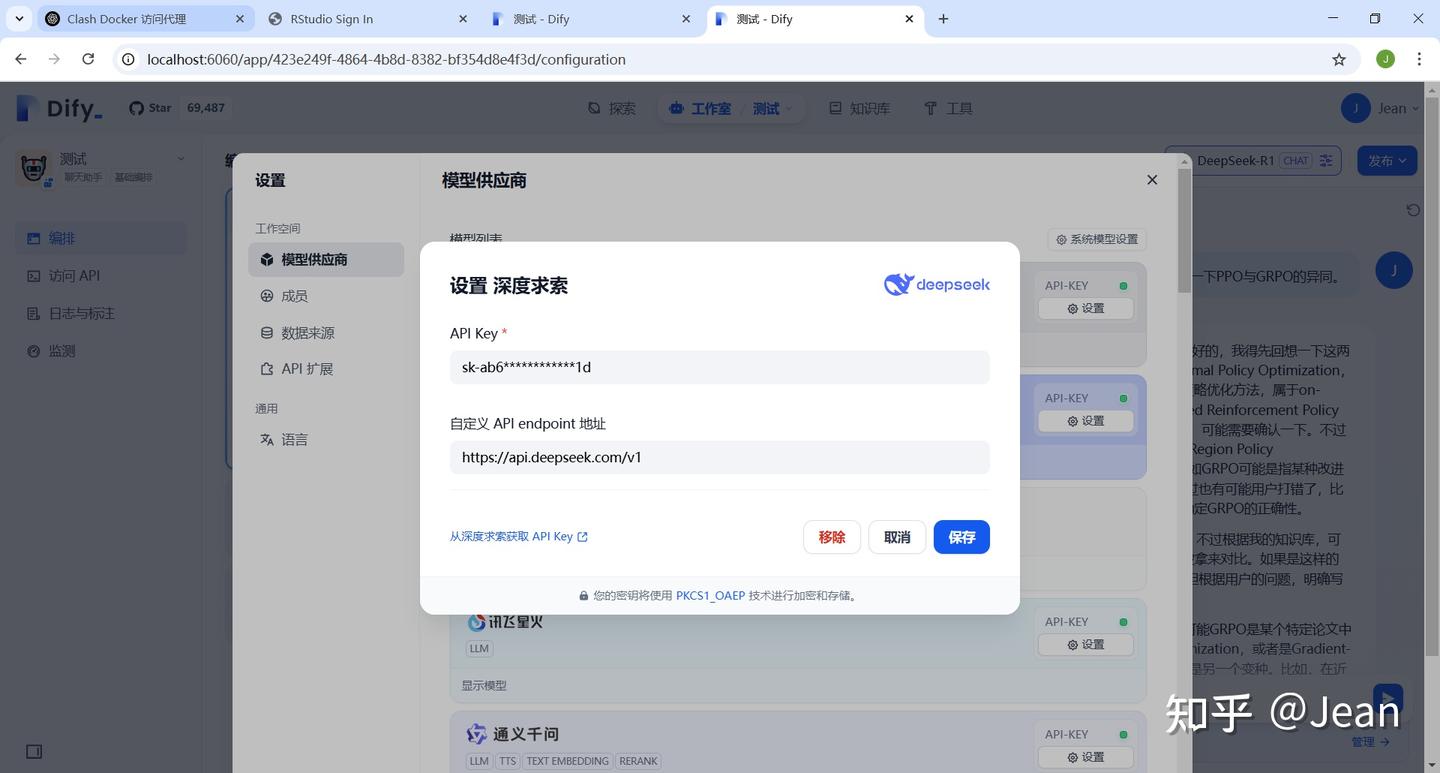The image size is (1440, 773).
Task: Open the 编排 section in left sidebar
Action: (x=60, y=238)
